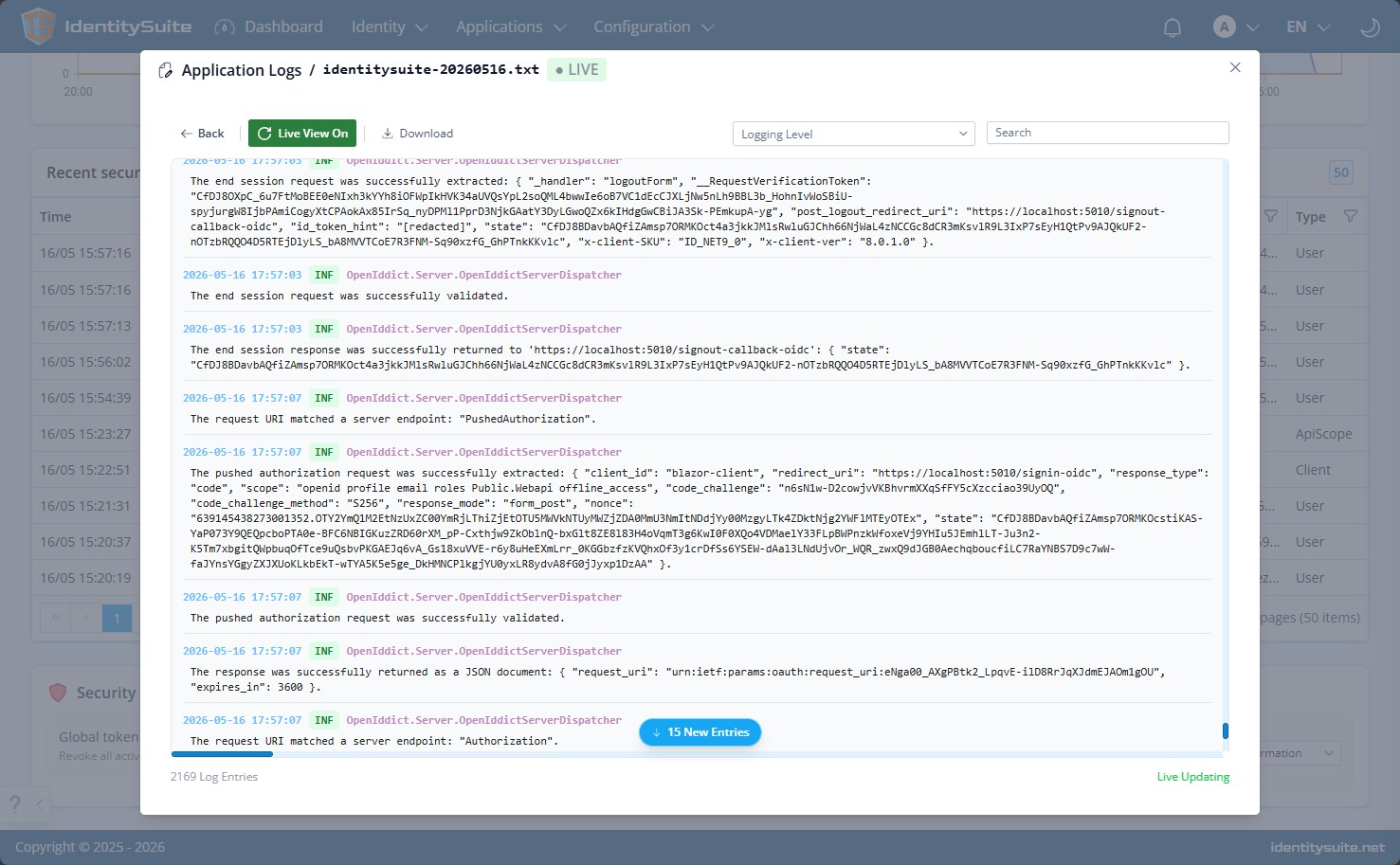The height and width of the screenshot is (865, 1400).
Task: Click 'The end session request was successfully validated.' entry
Action: (x=349, y=296)
